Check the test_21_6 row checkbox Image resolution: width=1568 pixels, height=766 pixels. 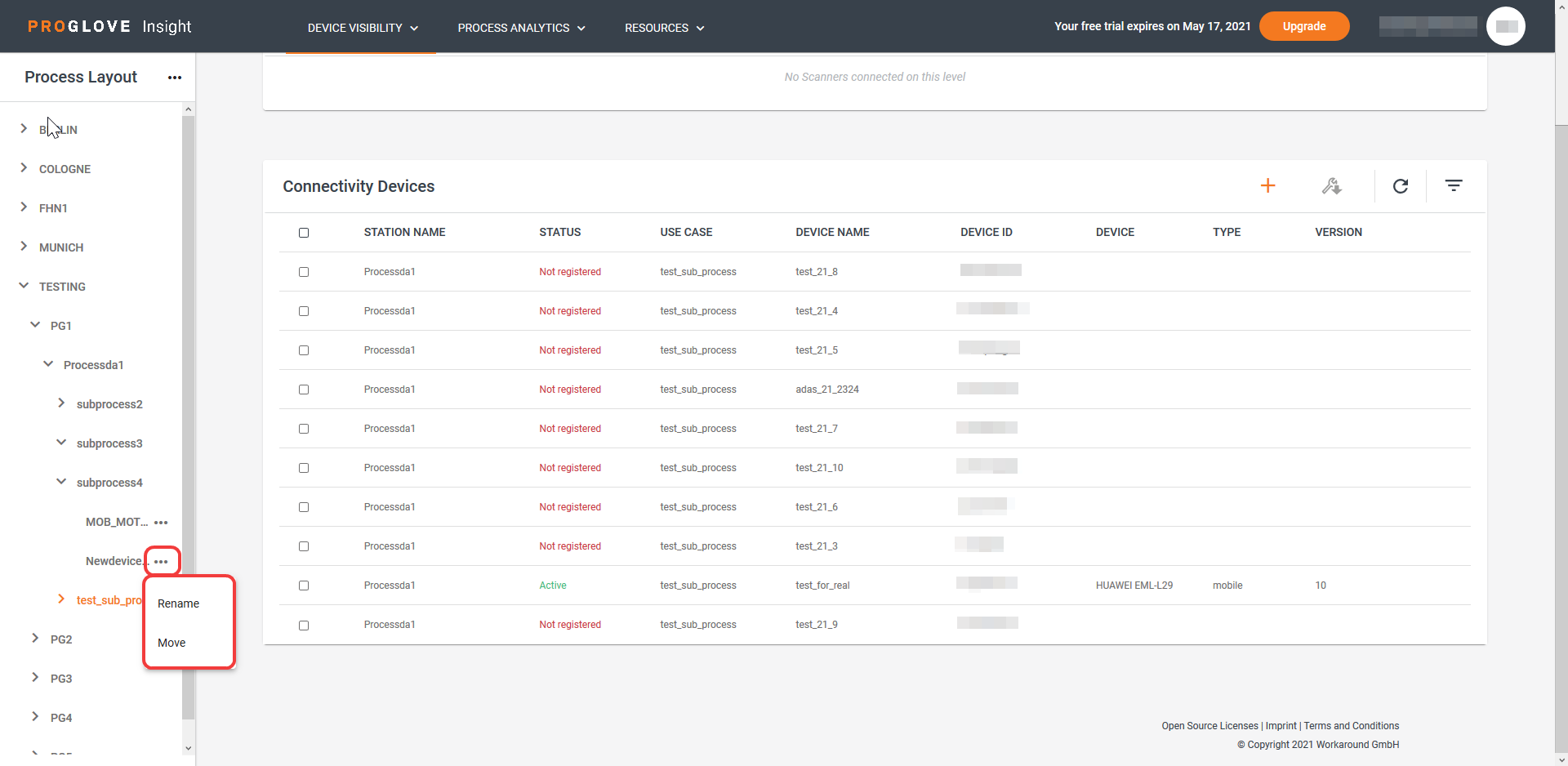304,507
